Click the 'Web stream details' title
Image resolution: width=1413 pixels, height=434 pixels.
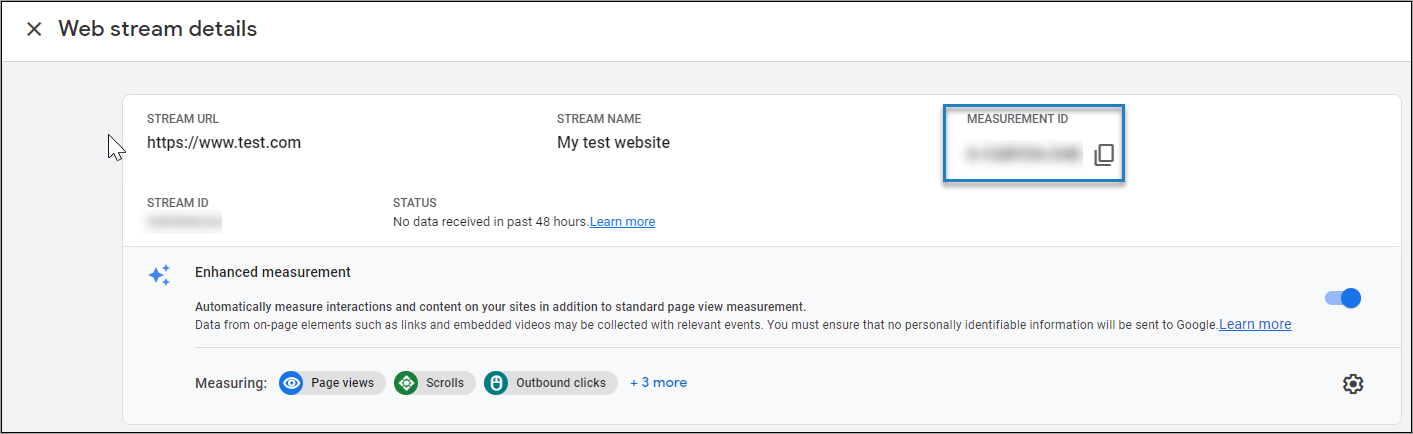pyautogui.click(x=158, y=29)
